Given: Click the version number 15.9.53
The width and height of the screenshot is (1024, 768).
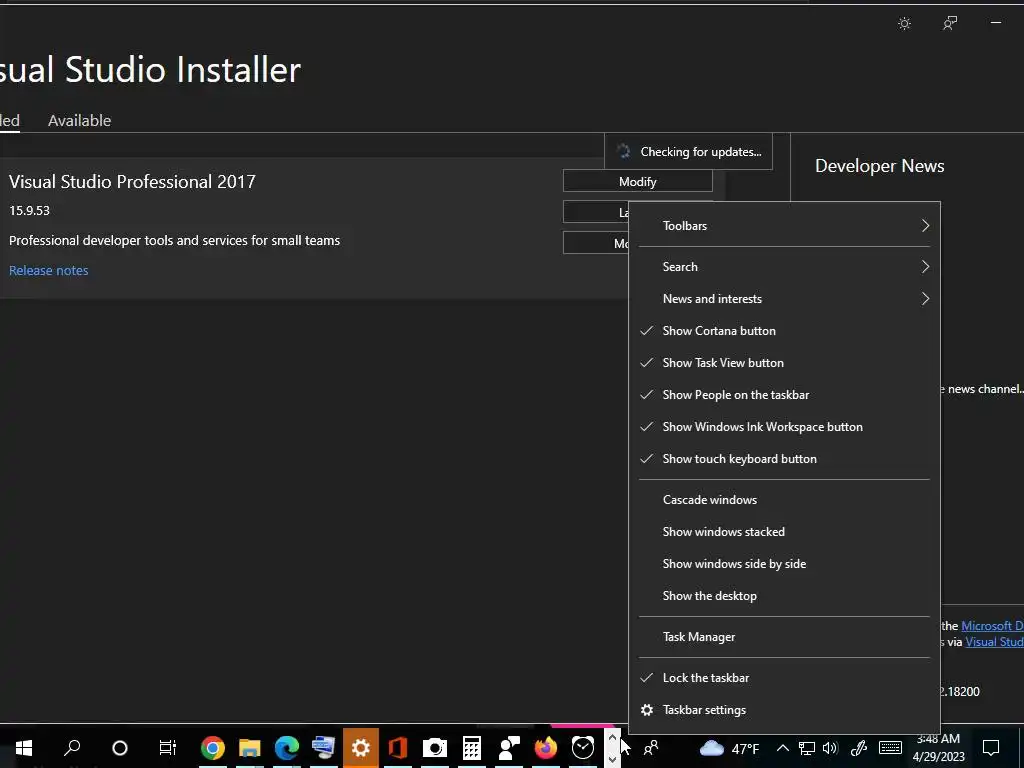Looking at the screenshot, I should (x=29, y=210).
